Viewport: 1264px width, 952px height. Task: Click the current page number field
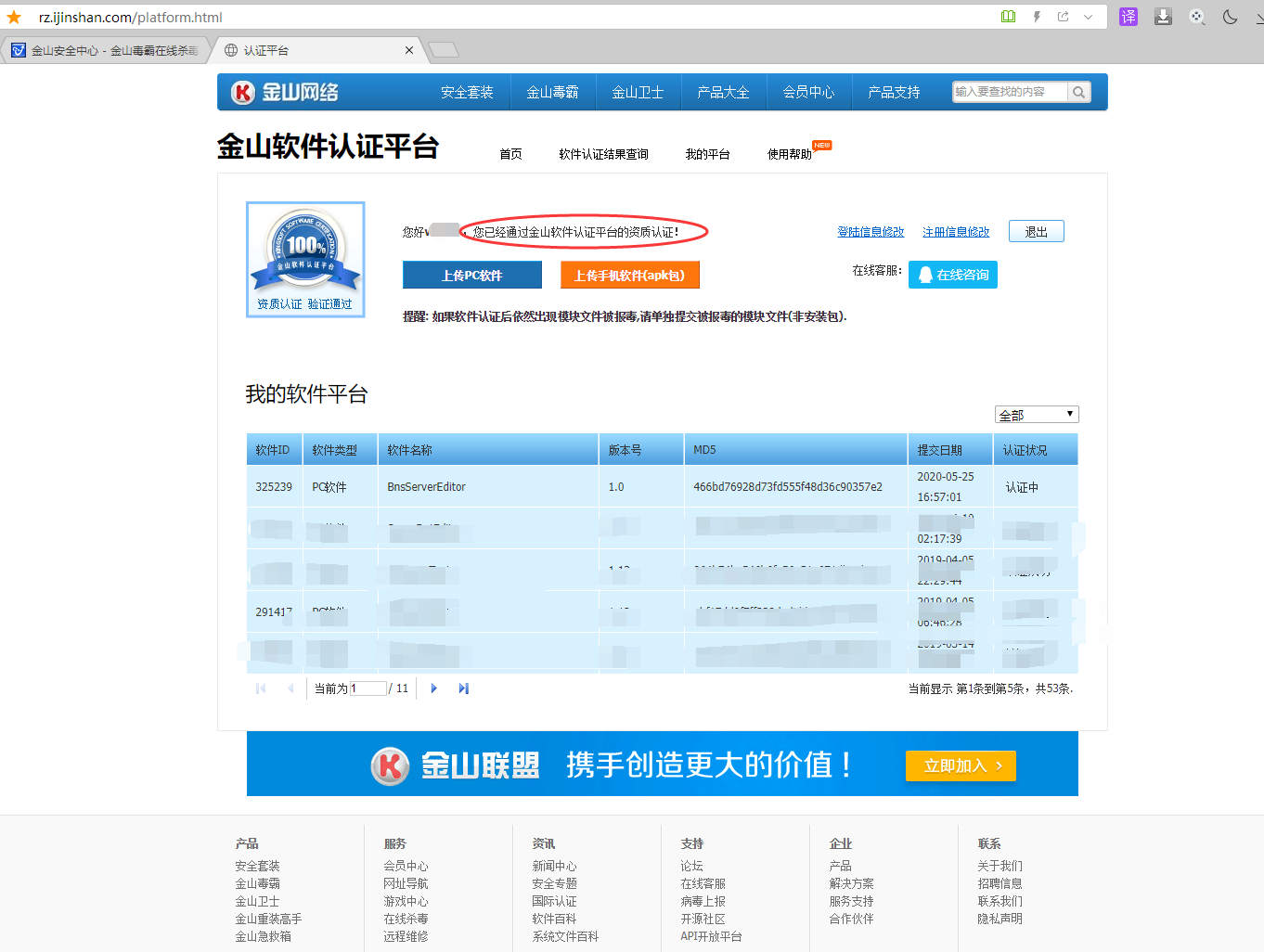368,688
